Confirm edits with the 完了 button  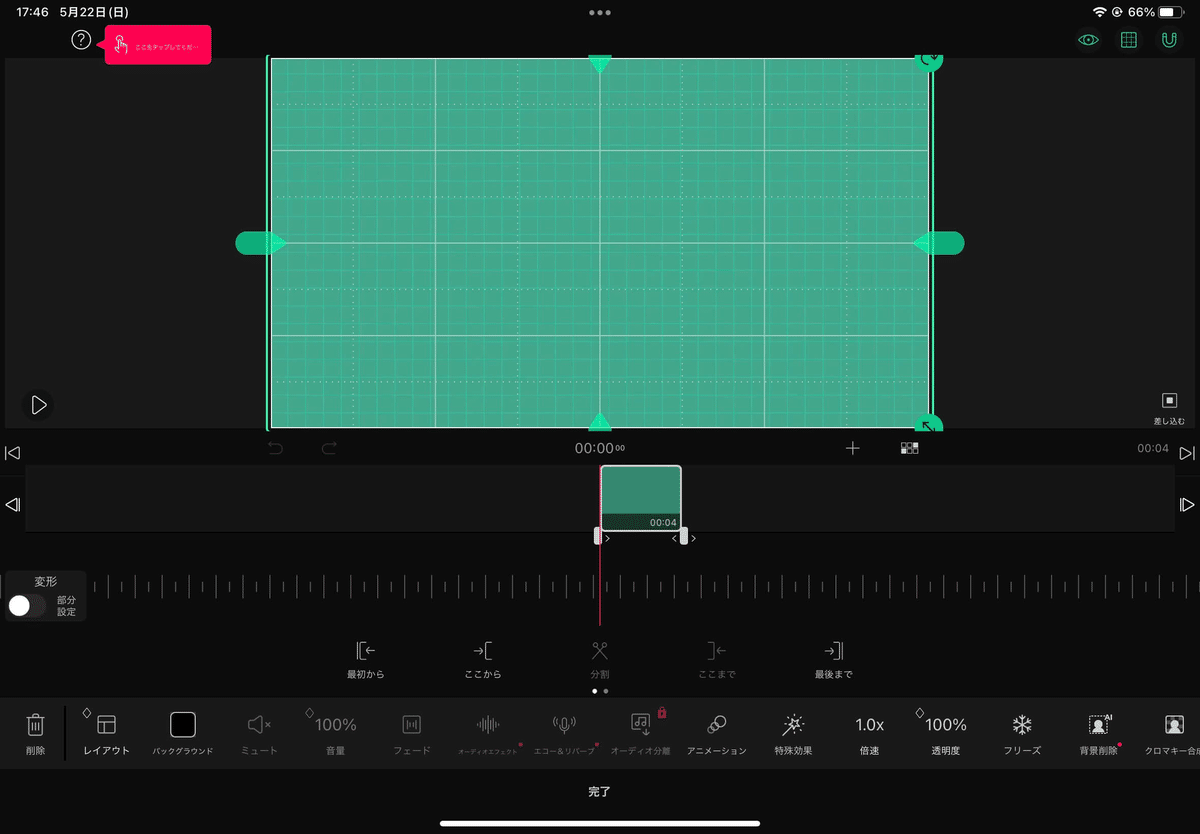[599, 791]
